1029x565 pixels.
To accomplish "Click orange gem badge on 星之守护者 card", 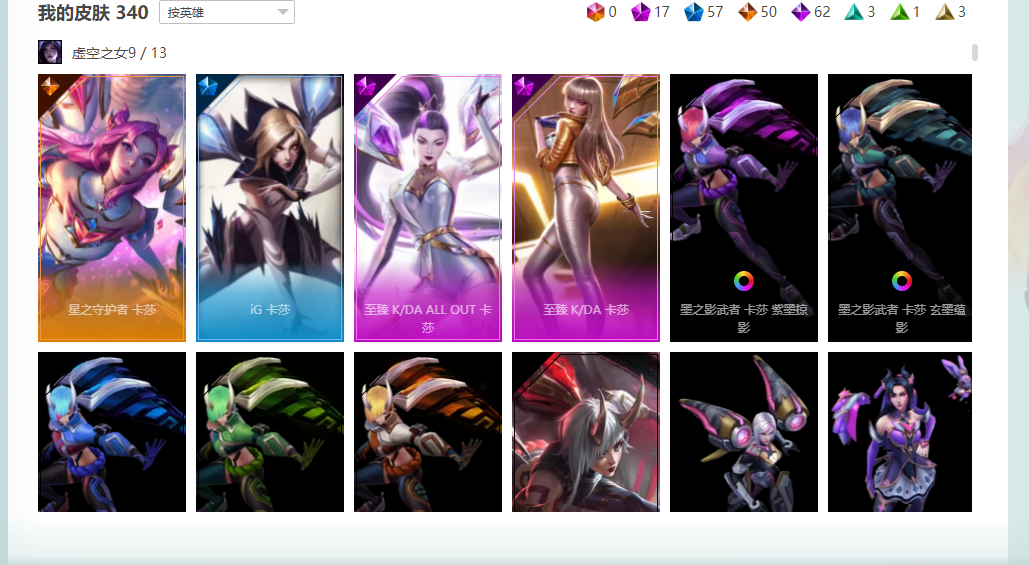I will click(50, 86).
